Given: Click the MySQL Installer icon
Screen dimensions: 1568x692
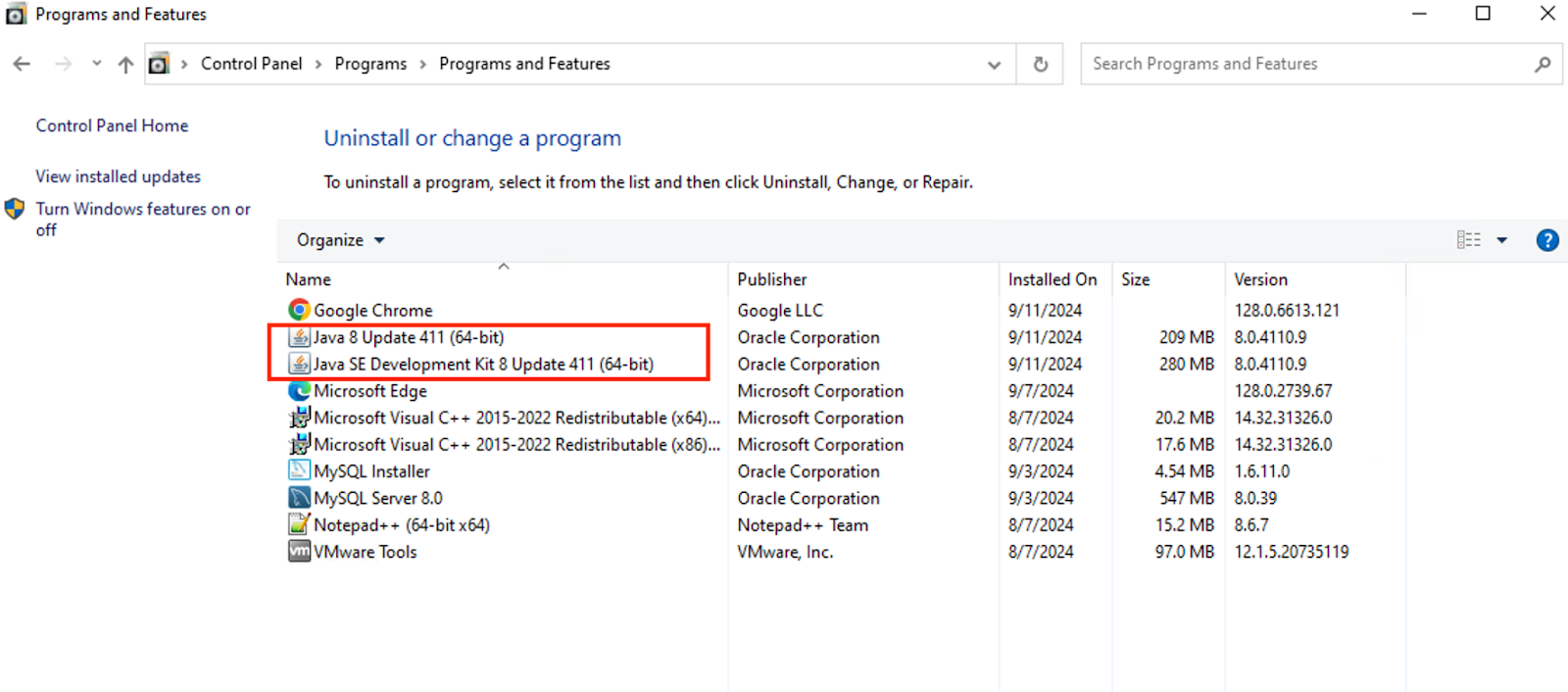Looking at the screenshot, I should pyautogui.click(x=299, y=470).
